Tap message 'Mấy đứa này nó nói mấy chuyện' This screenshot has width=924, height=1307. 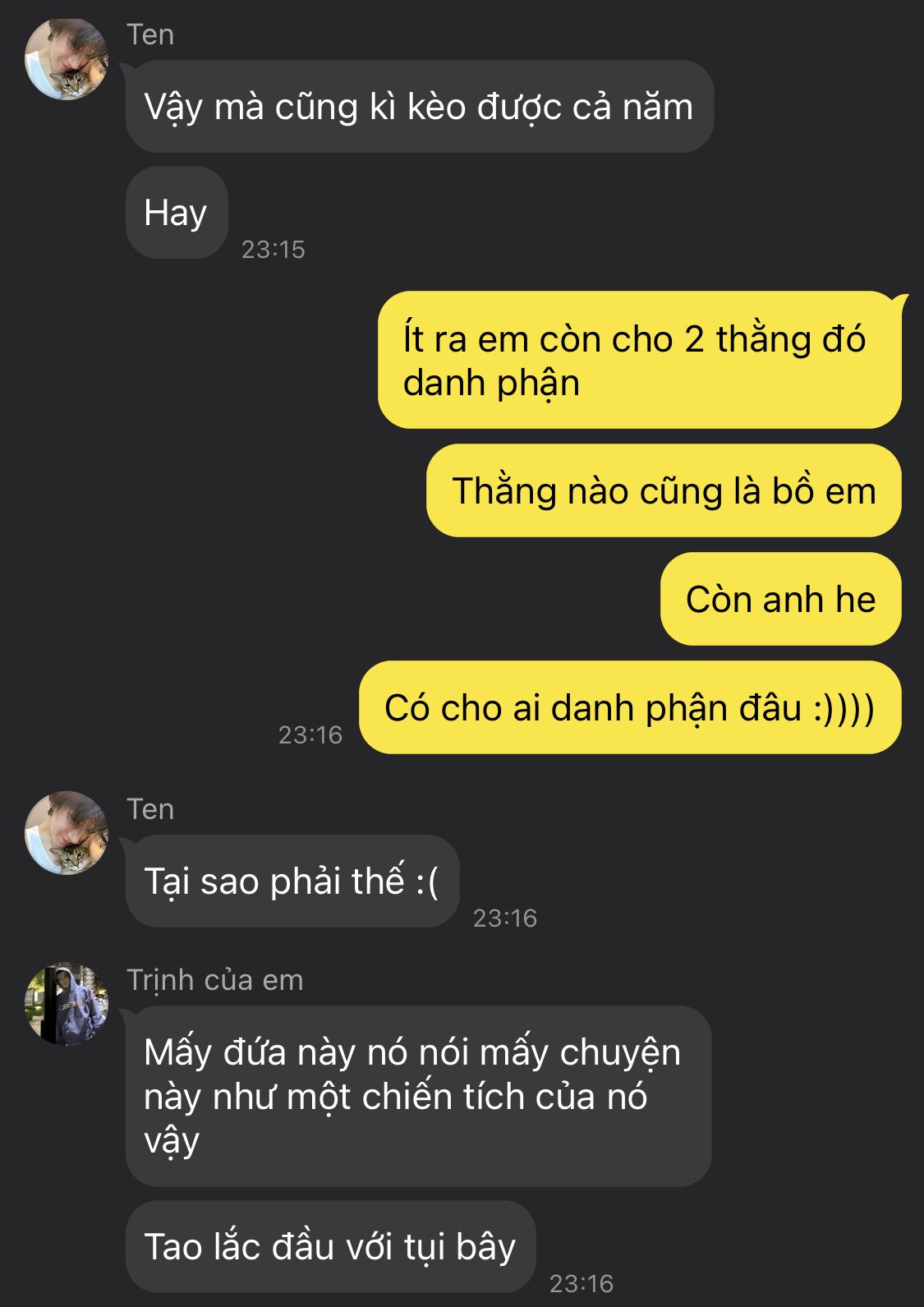[418, 1096]
